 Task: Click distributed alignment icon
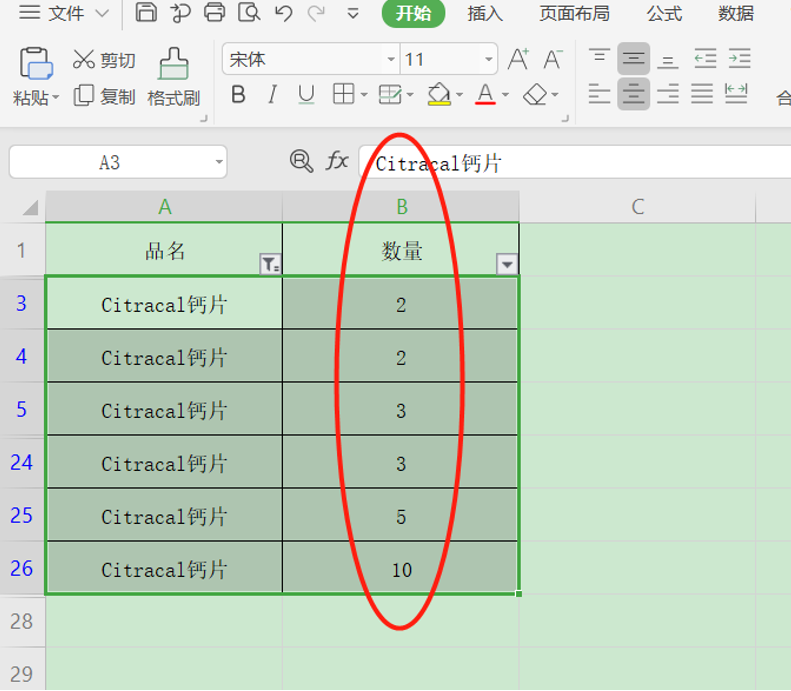(x=736, y=94)
